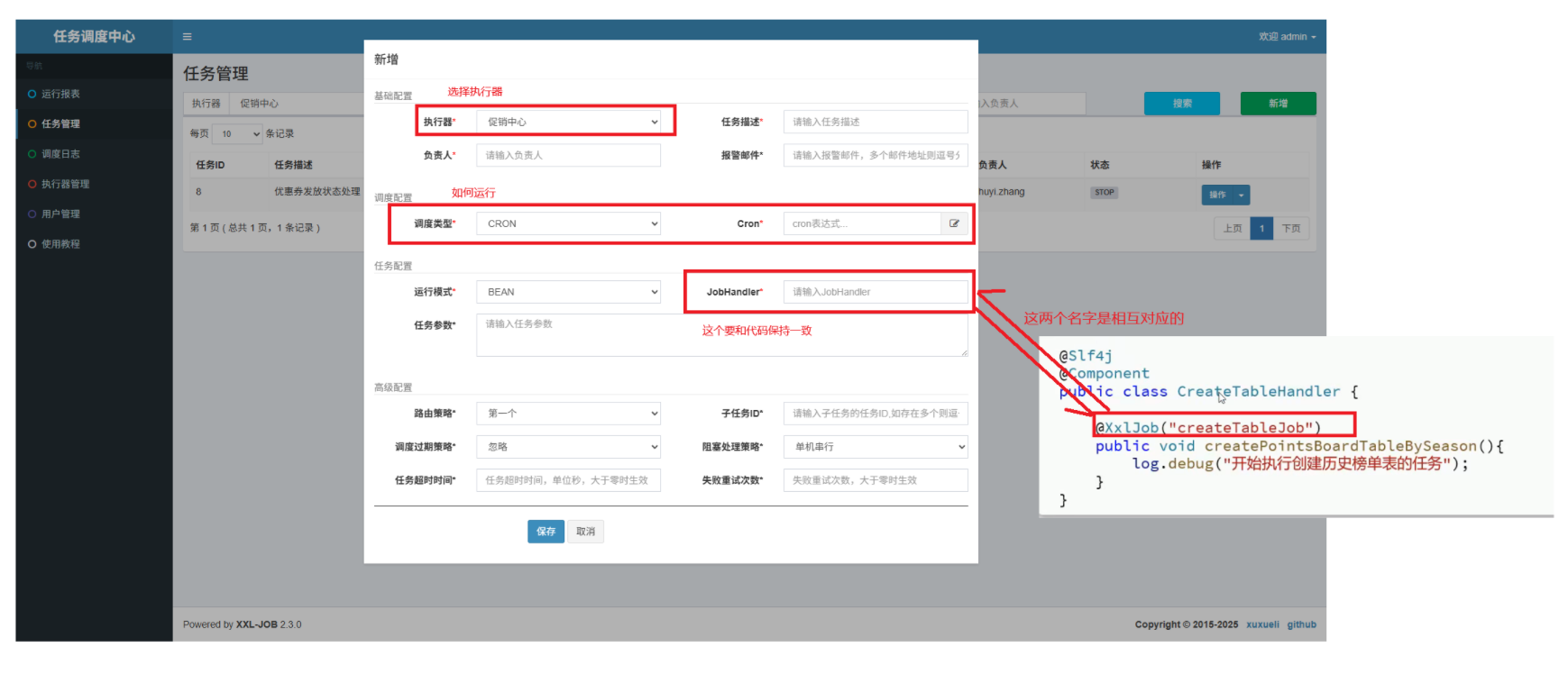Viewport: 1568px width, 674px height.
Task: Focus the 报警邮件 input field
Action: (876, 155)
